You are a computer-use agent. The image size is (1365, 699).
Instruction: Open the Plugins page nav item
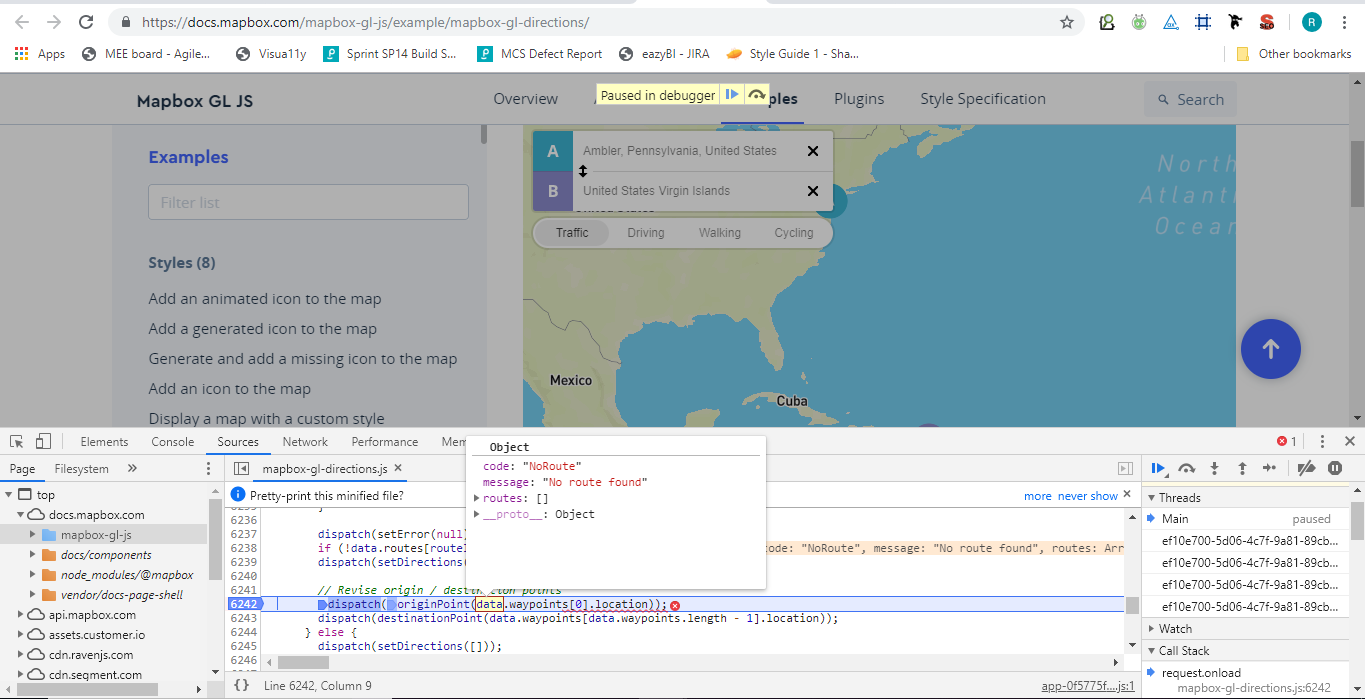[859, 99]
